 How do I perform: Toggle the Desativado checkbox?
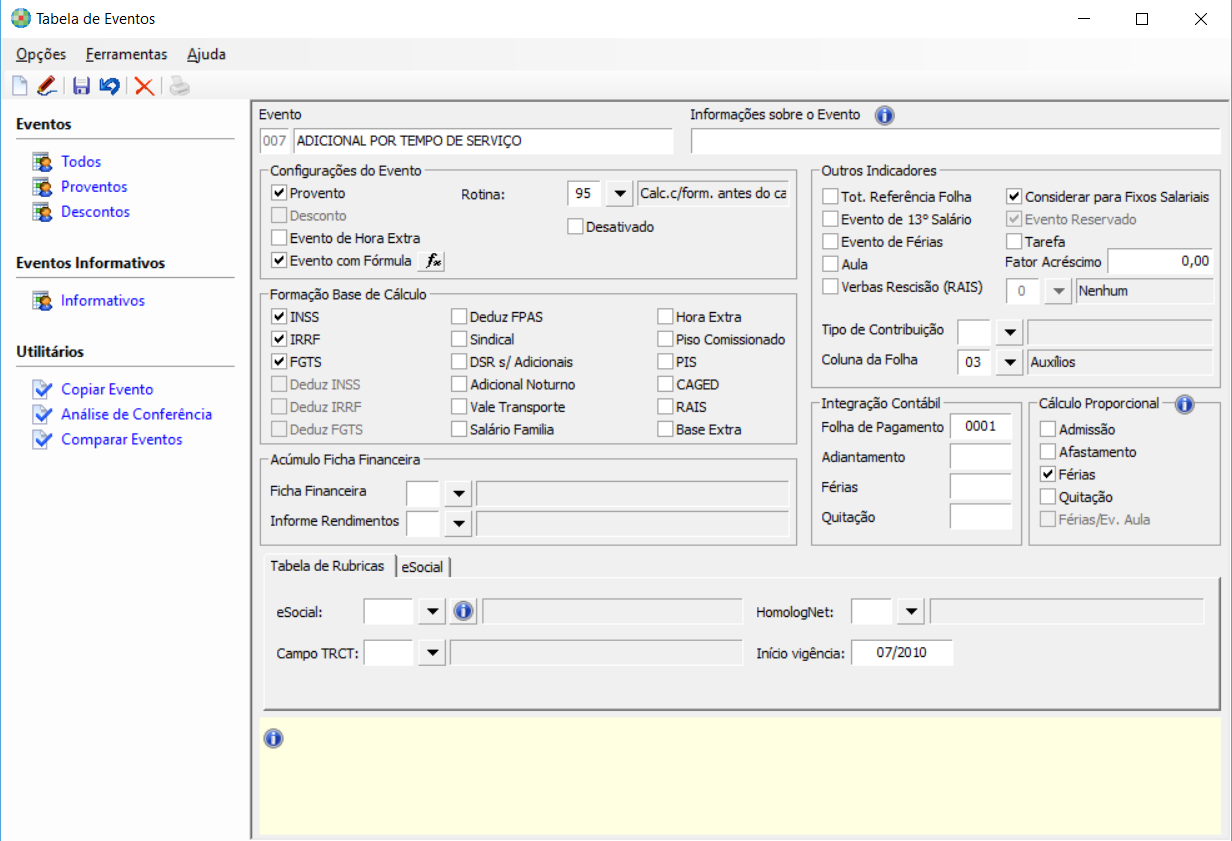click(x=575, y=227)
